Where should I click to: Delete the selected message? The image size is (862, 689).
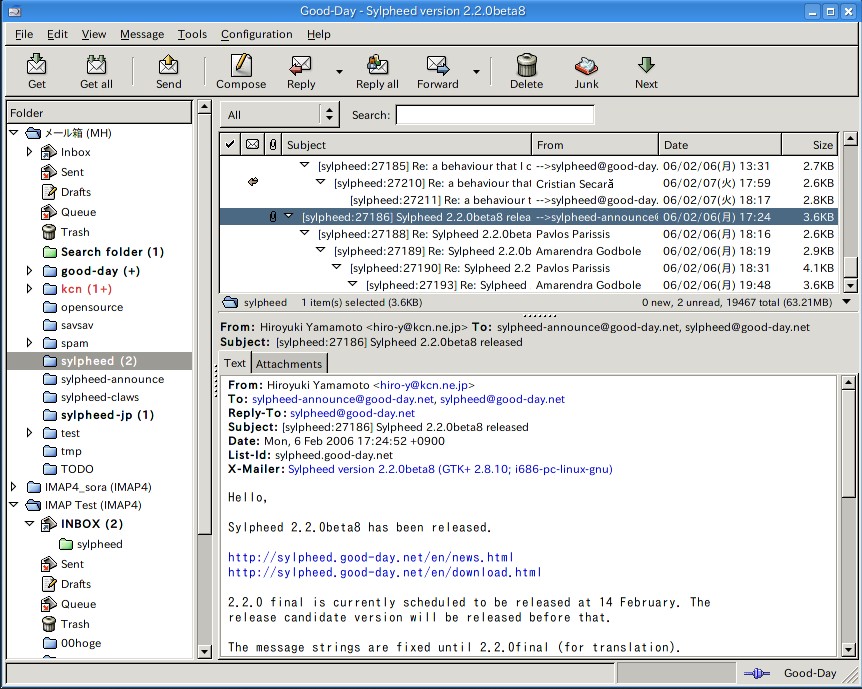pos(526,70)
